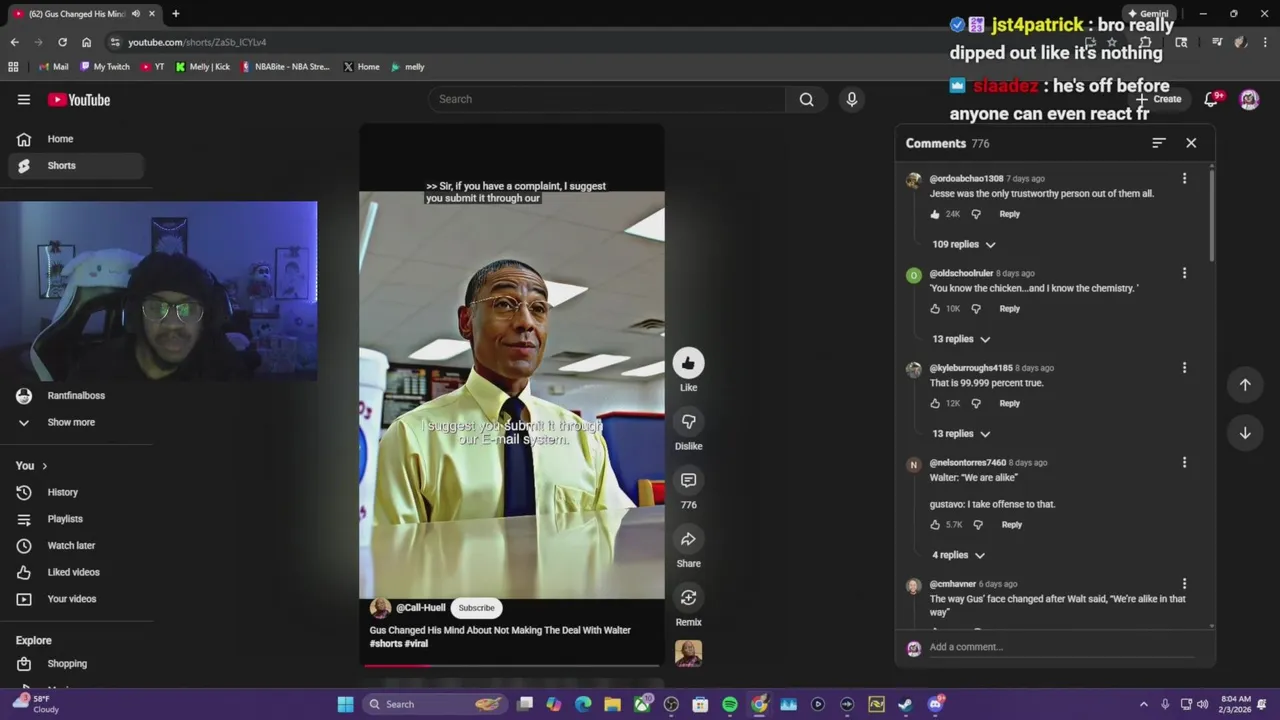Like the ordoabchao1308 comment
The width and height of the screenshot is (1280, 720).
(935, 214)
